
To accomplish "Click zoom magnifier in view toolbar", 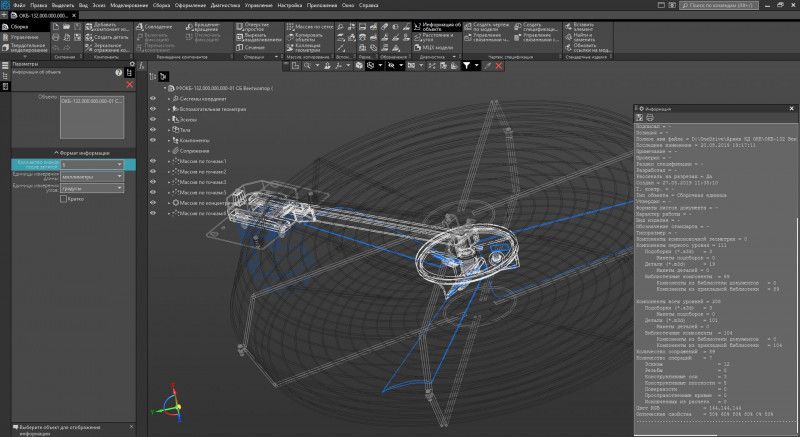I will click(307, 66).
